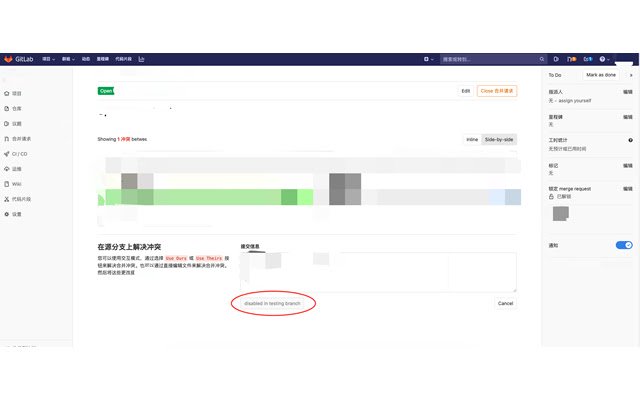
Task: Click edit link beside assignee section
Action: 628,92
